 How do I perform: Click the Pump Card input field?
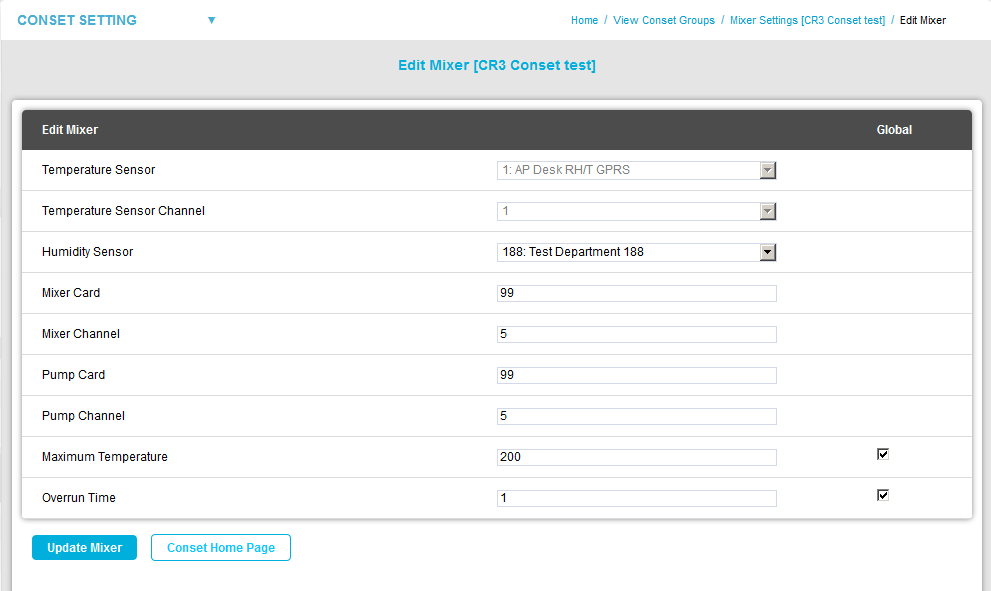point(636,375)
